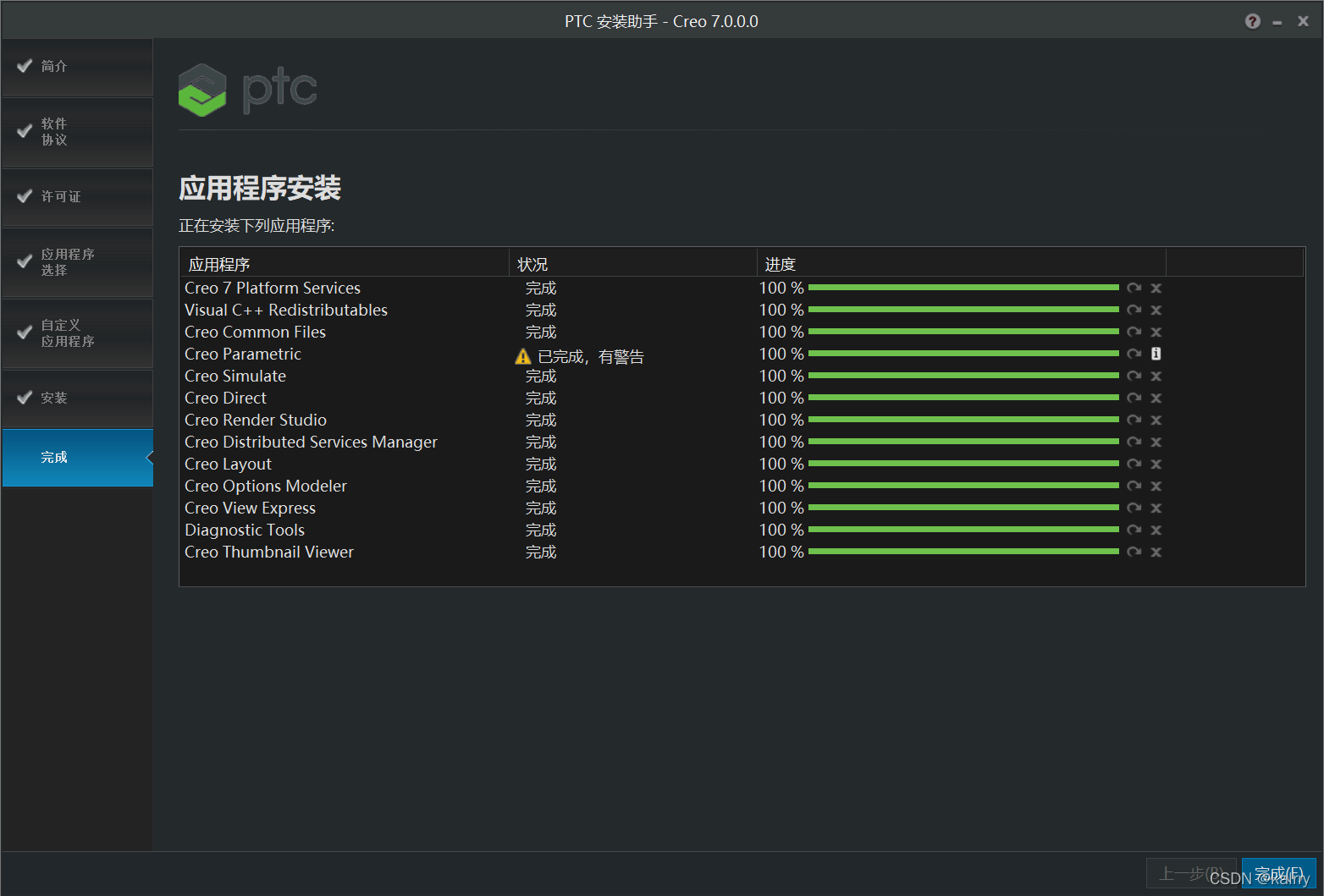Click the 已完成, 有警告 status text
The height and width of the screenshot is (896, 1324).
click(591, 357)
